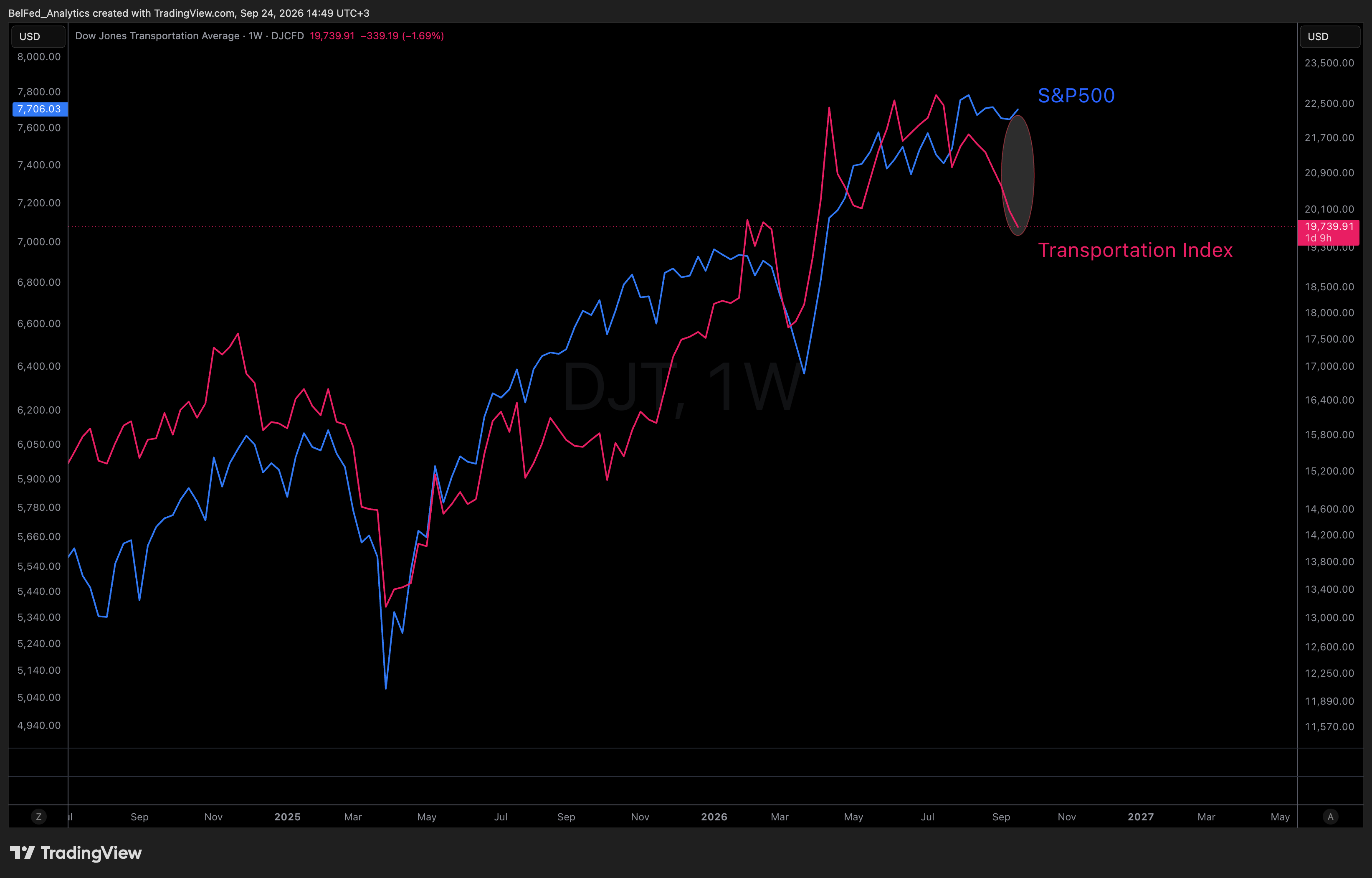Click the 2027 label on time axis
Viewport: 1372px width, 878px height.
click(1141, 817)
